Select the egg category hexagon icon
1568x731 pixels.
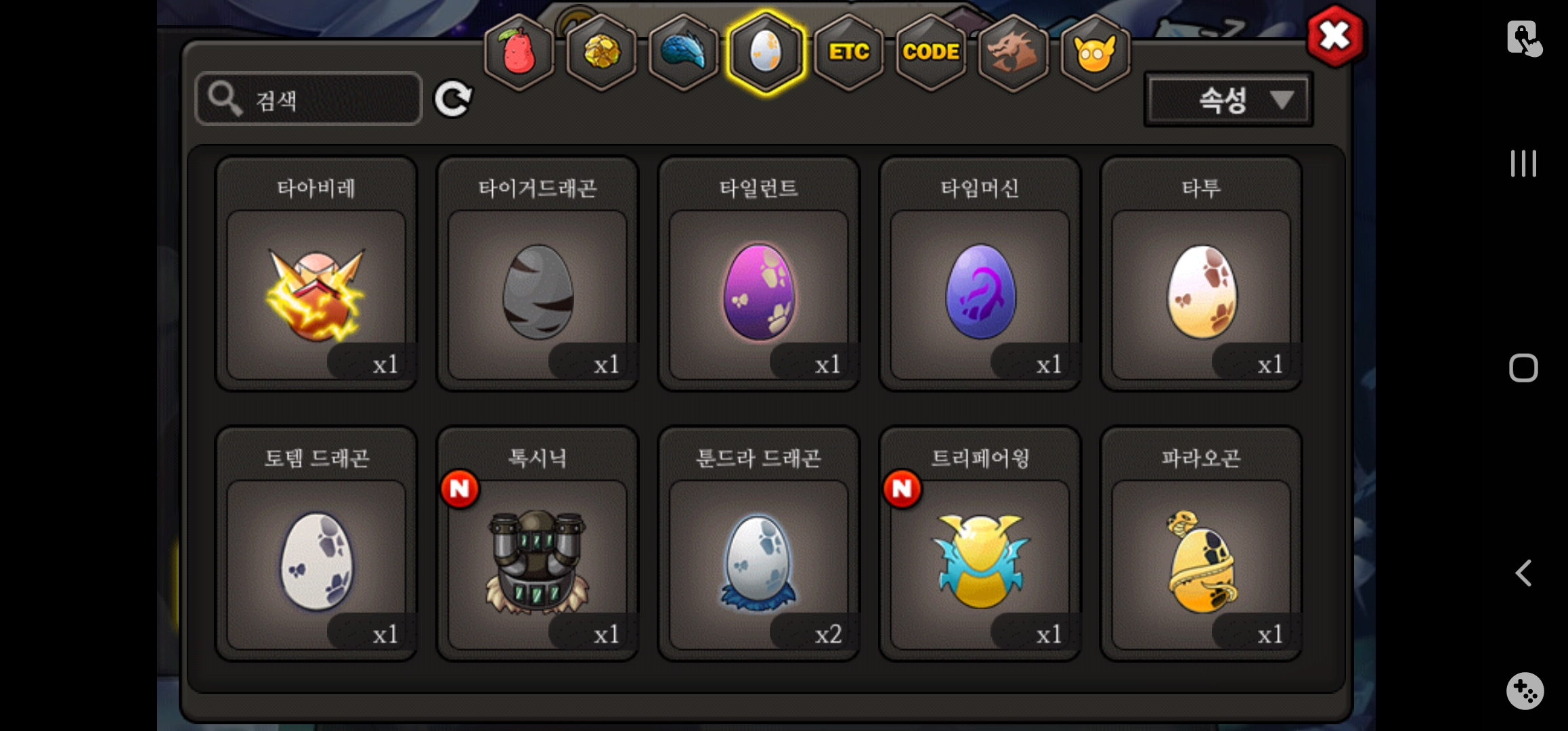pos(766,53)
